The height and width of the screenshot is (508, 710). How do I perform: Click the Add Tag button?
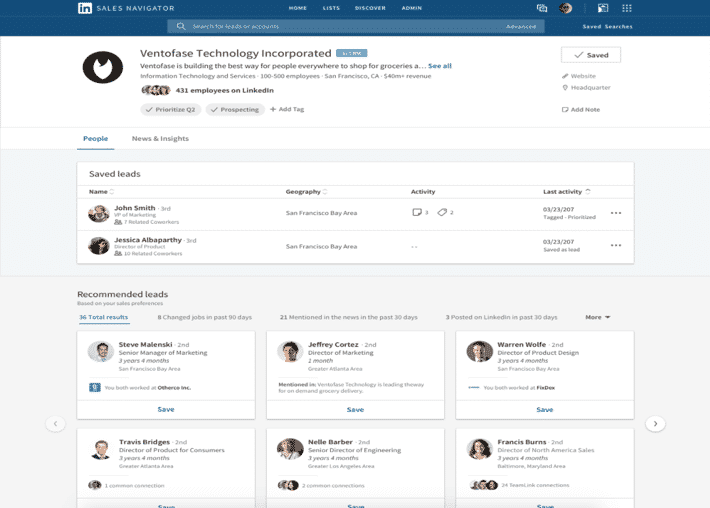(x=287, y=109)
